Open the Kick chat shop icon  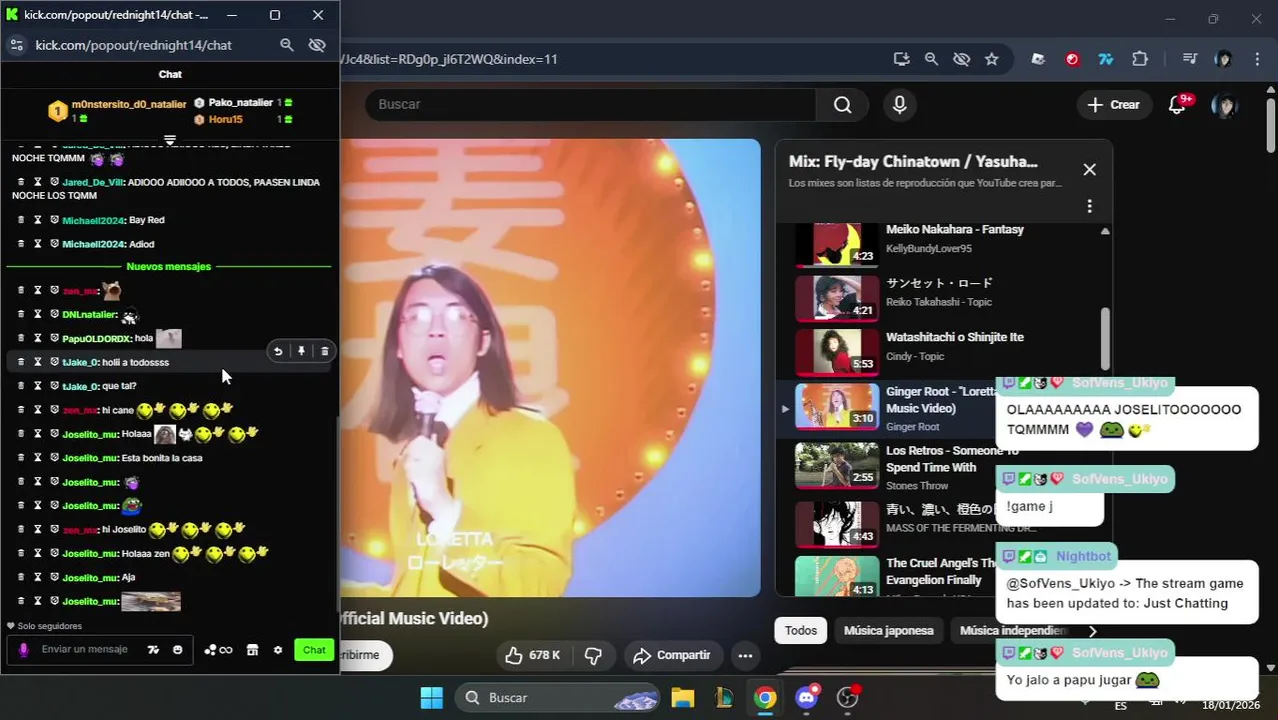pyautogui.click(x=252, y=650)
